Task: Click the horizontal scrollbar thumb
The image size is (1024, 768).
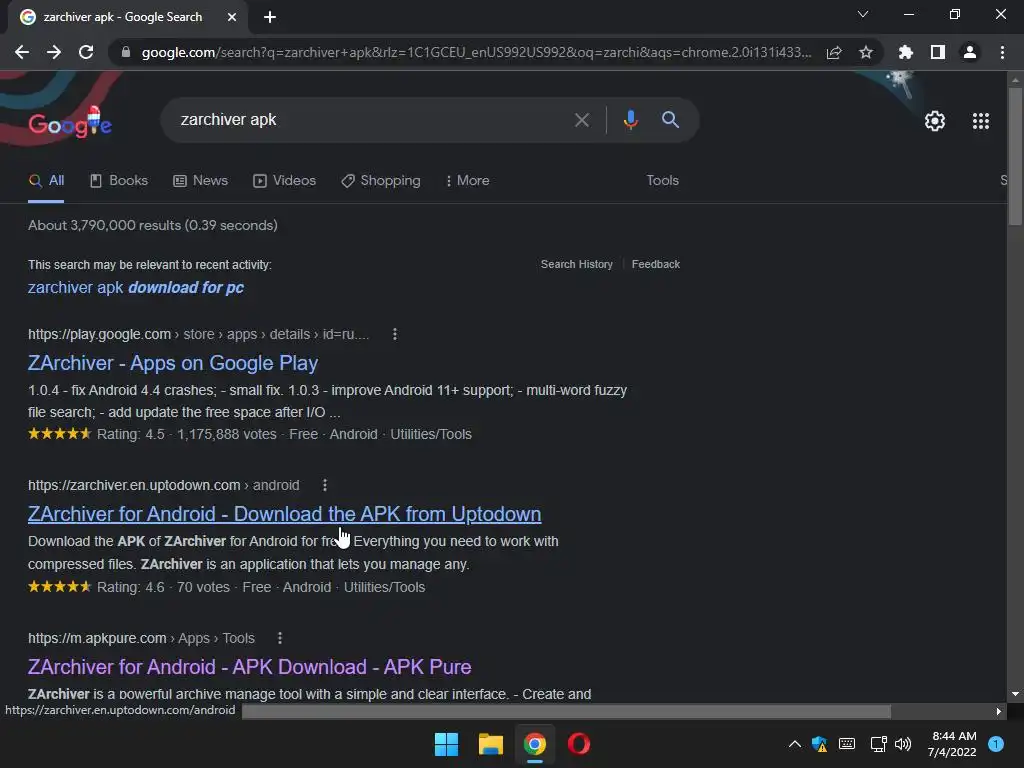Action: coord(566,711)
